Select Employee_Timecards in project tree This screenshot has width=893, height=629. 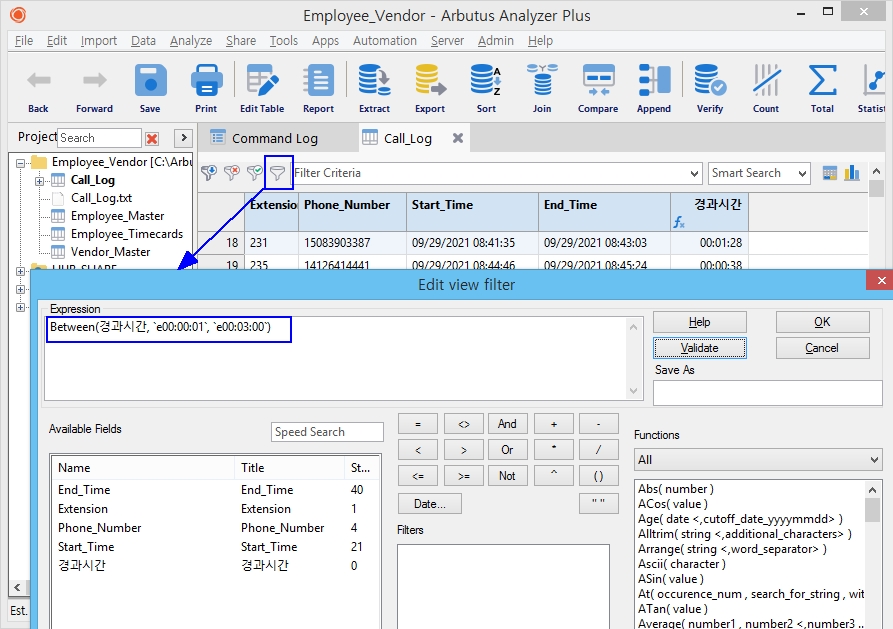(x=126, y=234)
